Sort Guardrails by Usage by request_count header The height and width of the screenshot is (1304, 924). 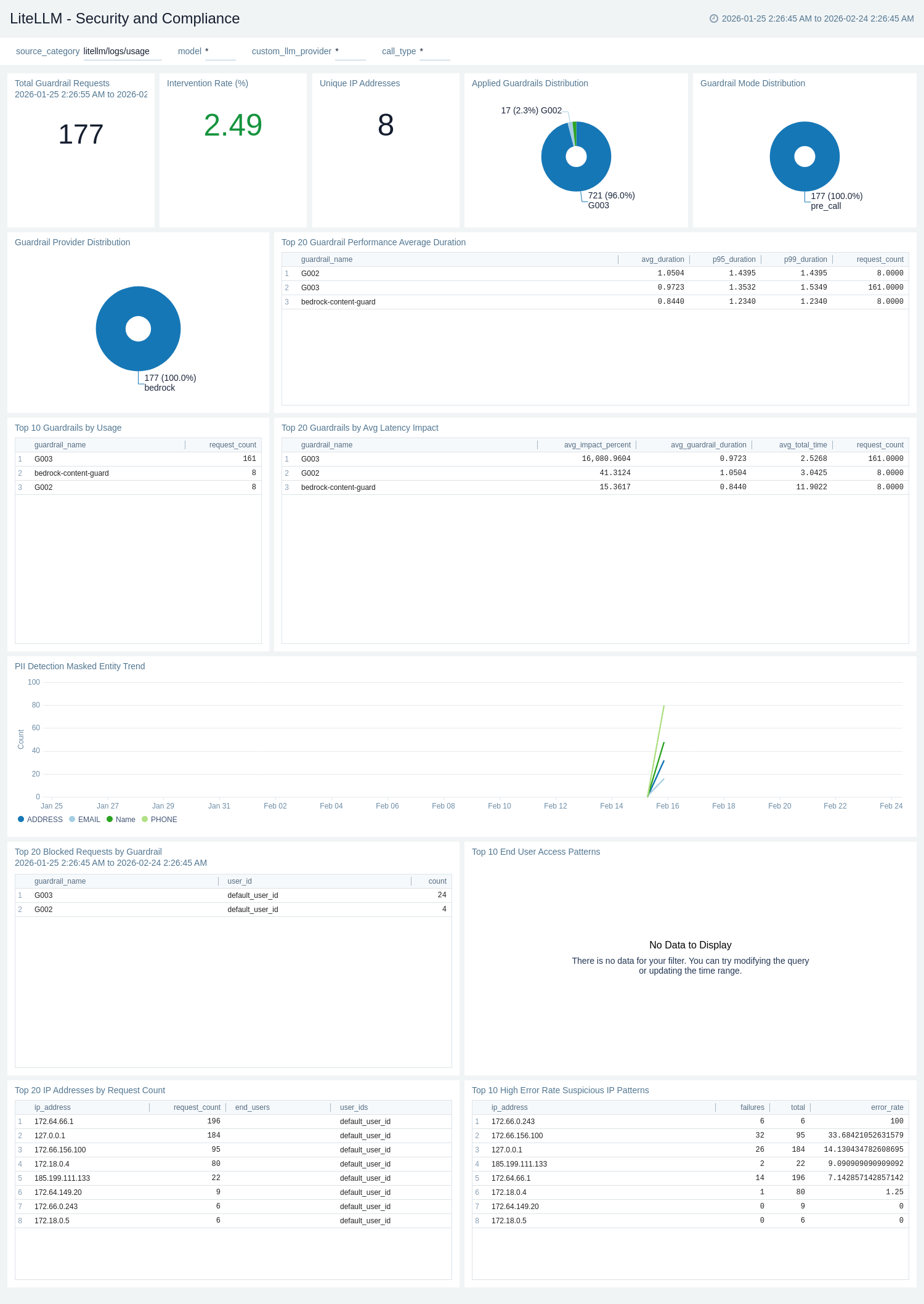tap(232, 445)
